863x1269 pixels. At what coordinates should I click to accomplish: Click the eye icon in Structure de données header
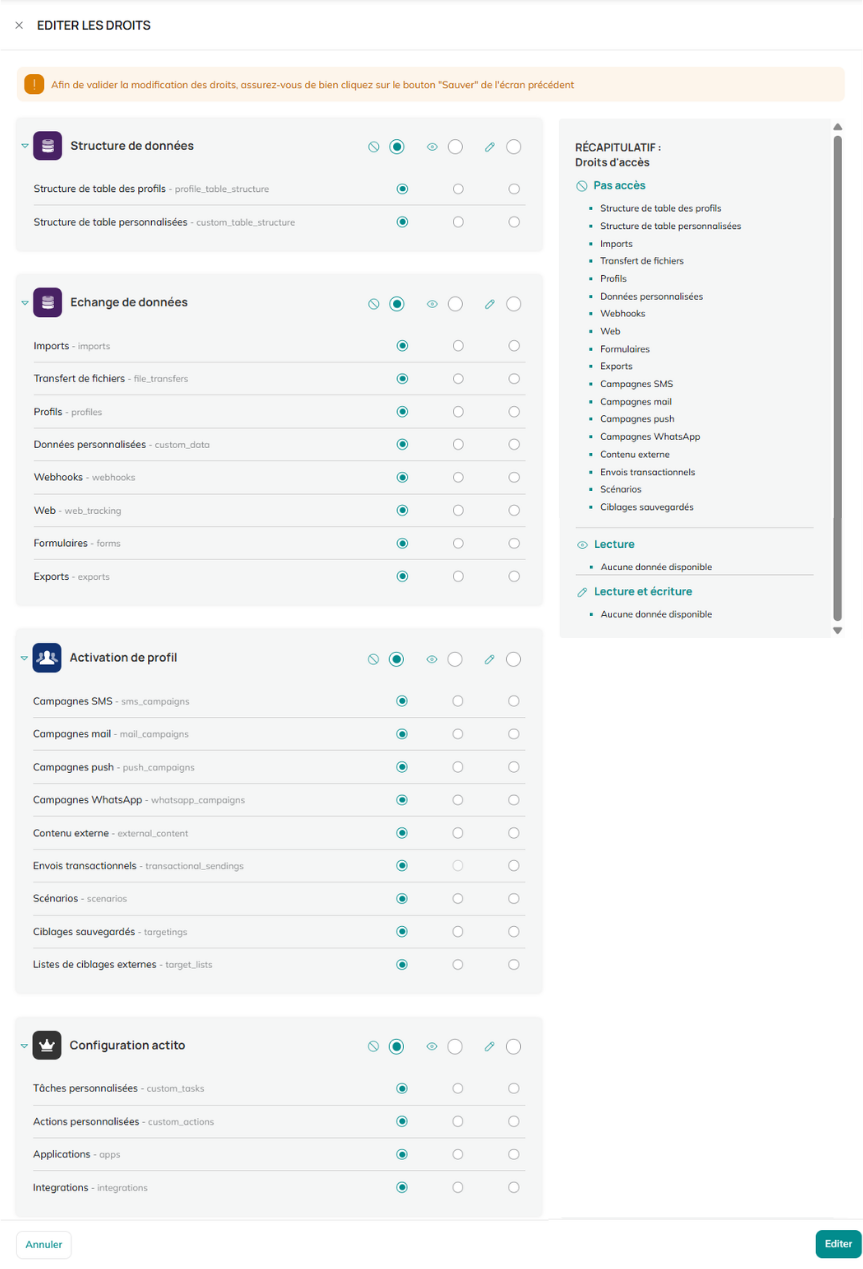(433, 147)
